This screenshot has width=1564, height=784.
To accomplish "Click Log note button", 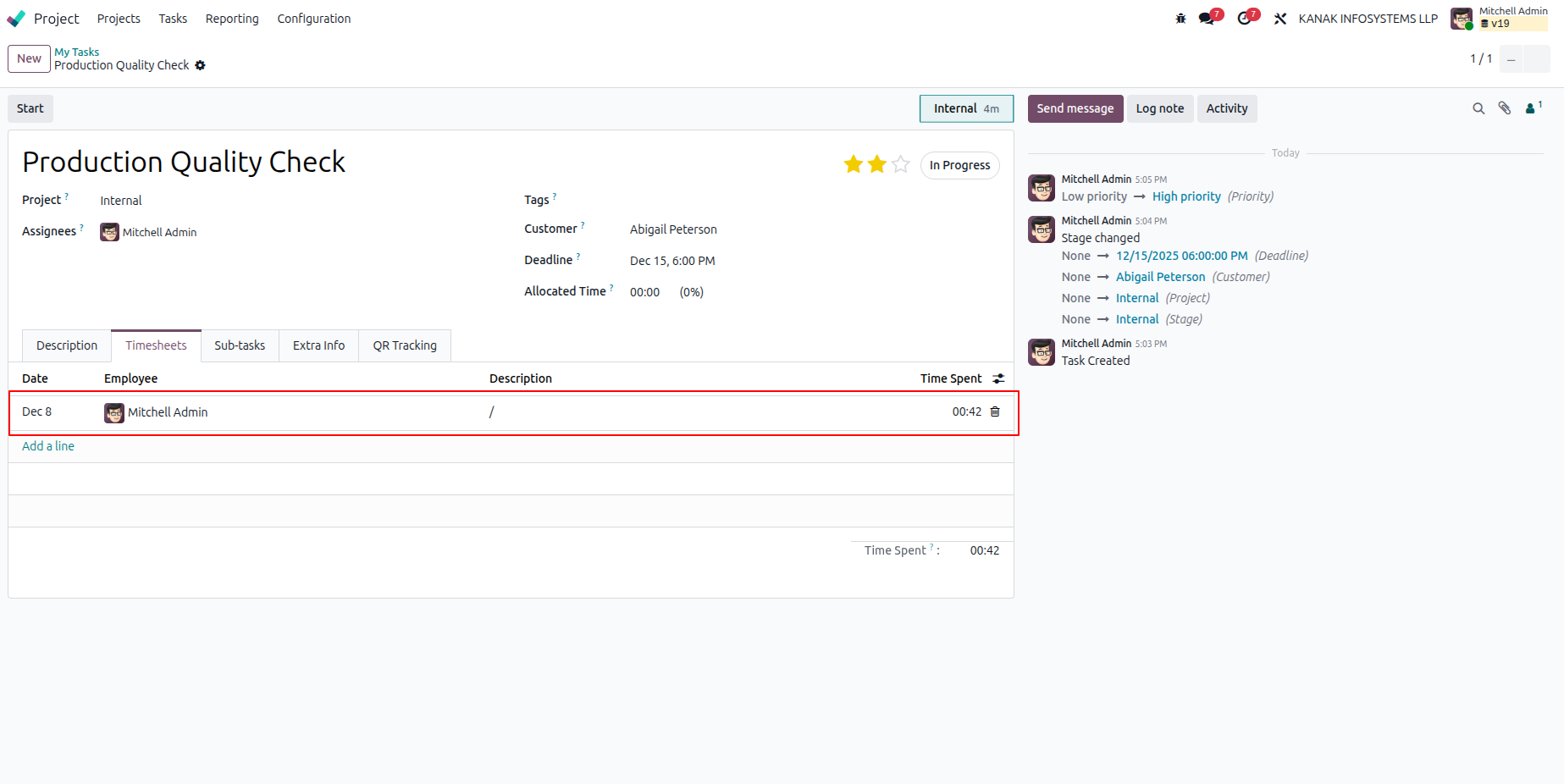I will tap(1160, 108).
